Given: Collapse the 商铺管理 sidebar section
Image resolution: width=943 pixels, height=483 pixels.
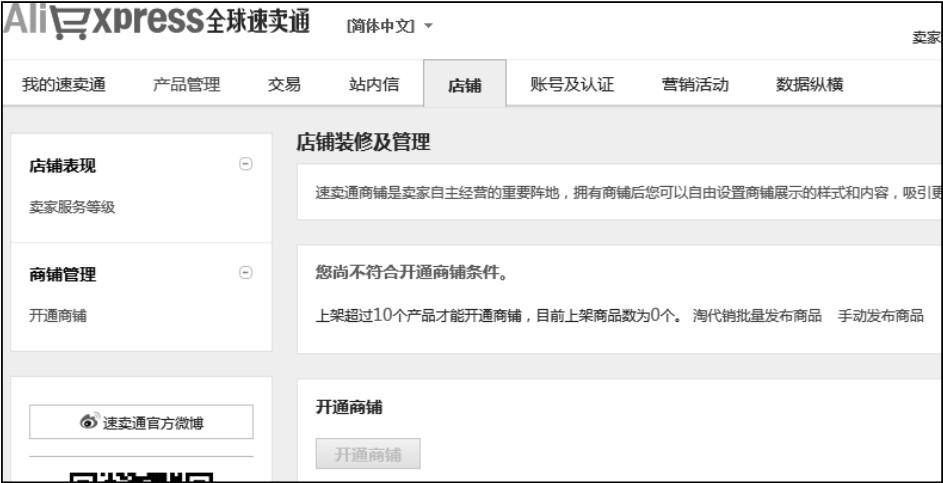Looking at the screenshot, I should click(245, 272).
